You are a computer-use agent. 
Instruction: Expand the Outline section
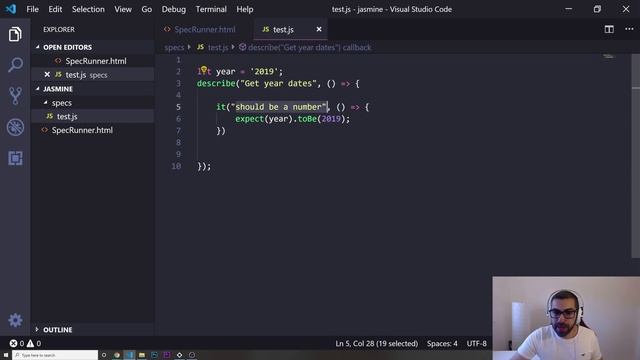pos(93,329)
